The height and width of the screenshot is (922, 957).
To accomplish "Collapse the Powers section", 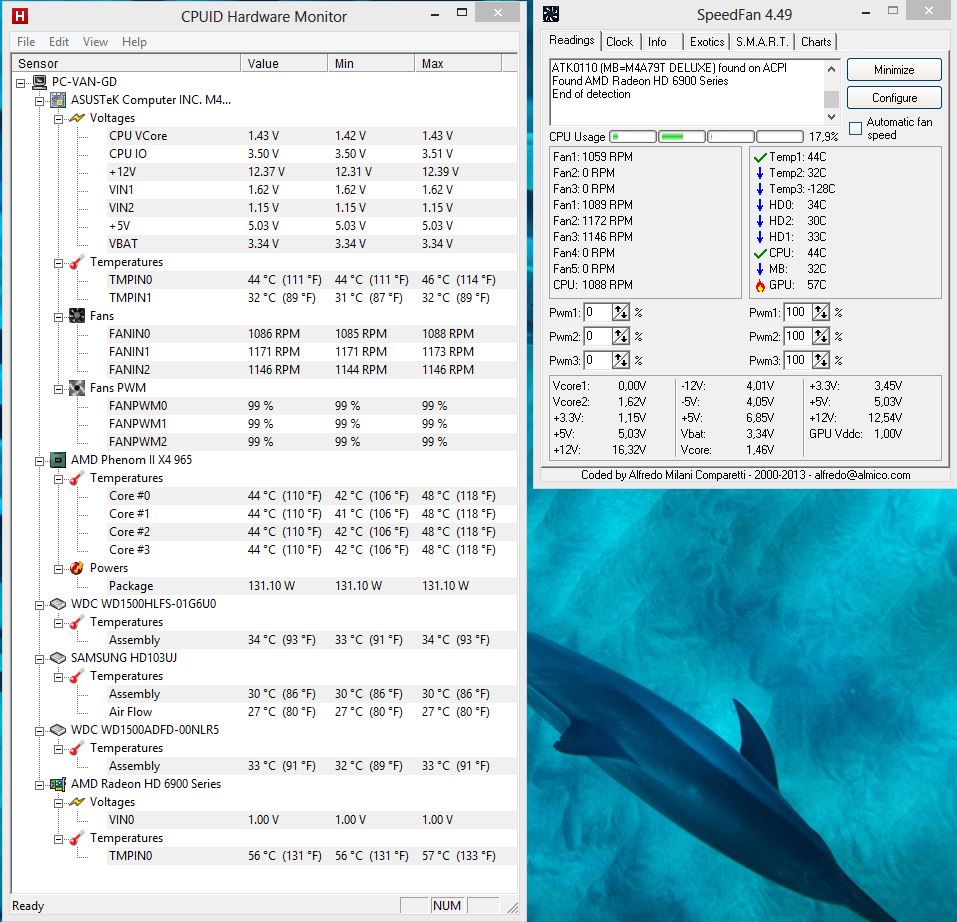I will [x=59, y=569].
